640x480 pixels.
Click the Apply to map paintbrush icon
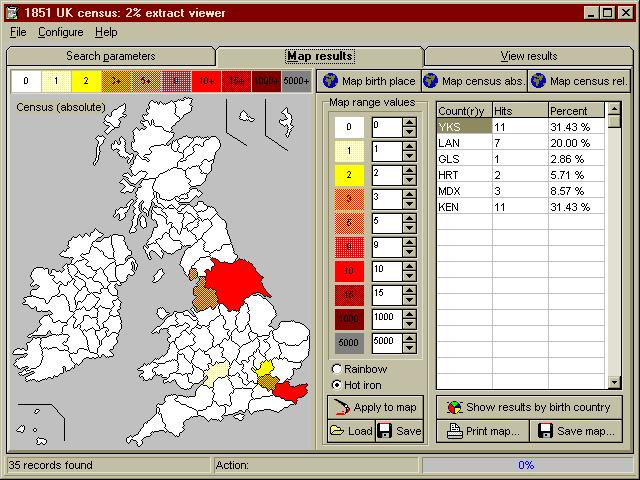[341, 407]
